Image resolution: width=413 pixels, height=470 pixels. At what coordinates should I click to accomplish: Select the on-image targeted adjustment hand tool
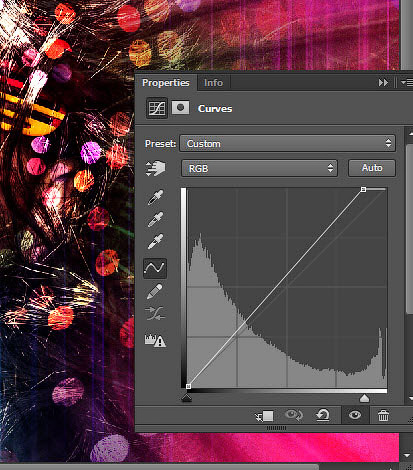pyautogui.click(x=155, y=168)
